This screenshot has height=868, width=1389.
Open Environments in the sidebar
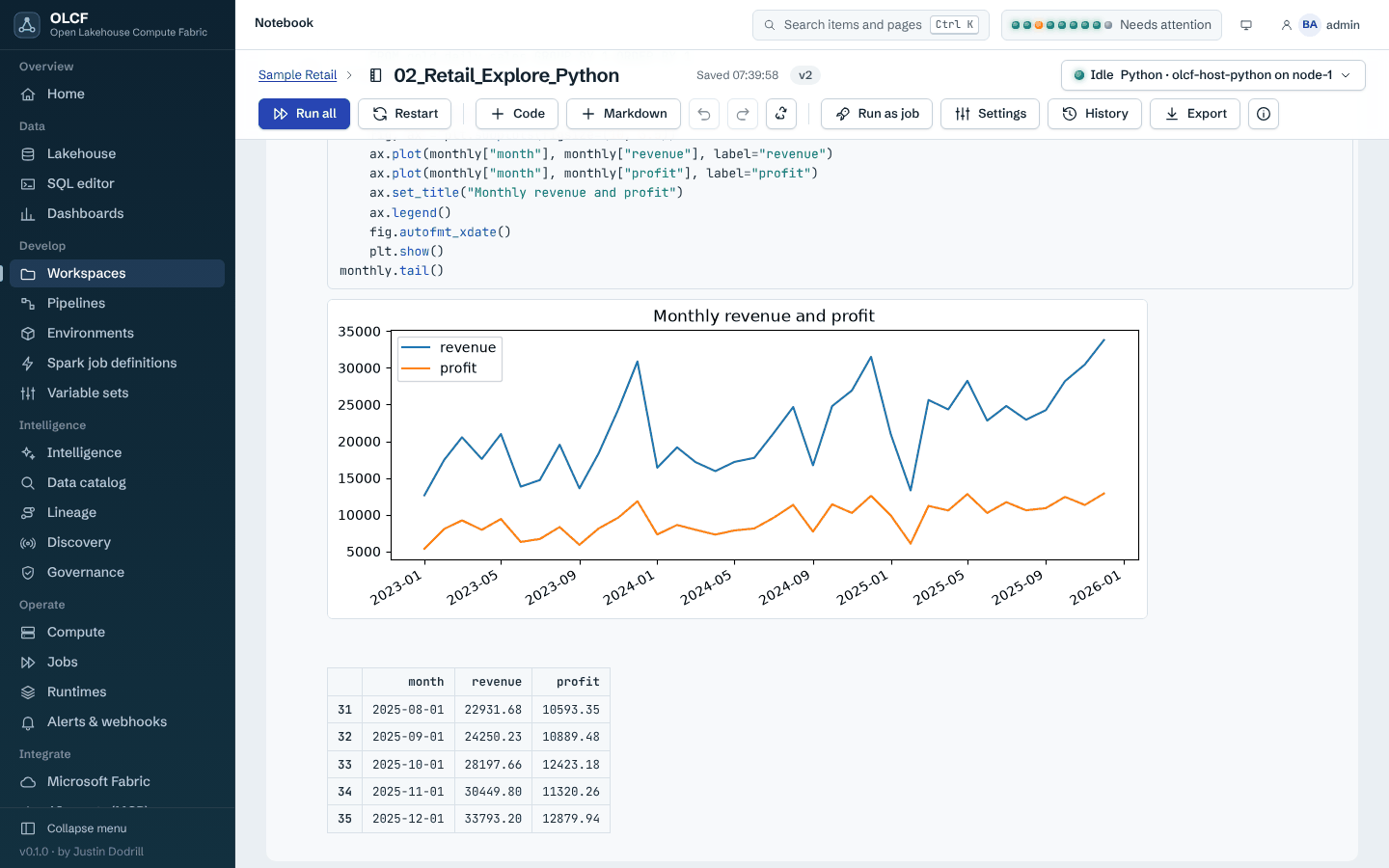(x=117, y=333)
